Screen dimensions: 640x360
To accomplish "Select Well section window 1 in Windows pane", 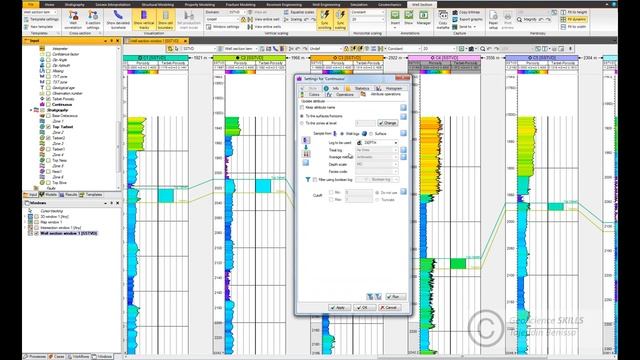I will [69, 233].
